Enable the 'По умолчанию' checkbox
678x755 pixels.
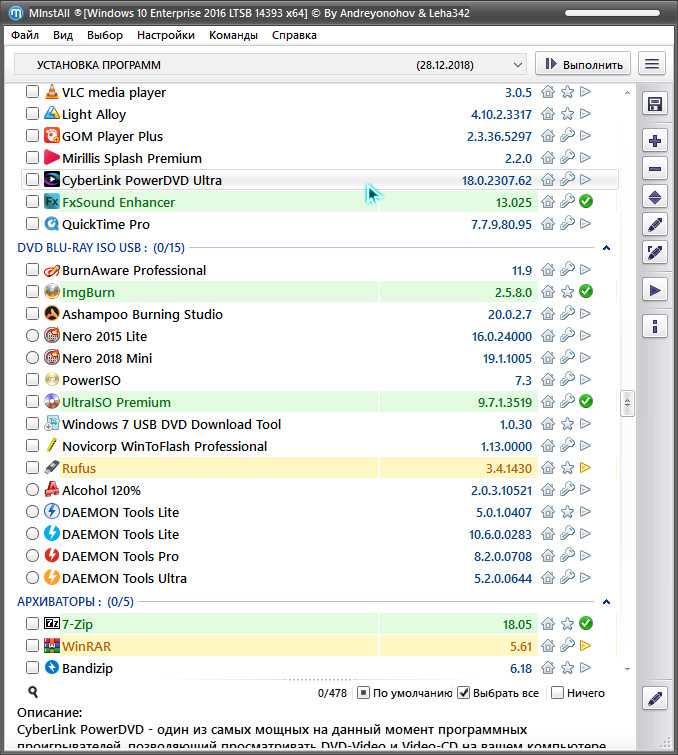point(366,693)
